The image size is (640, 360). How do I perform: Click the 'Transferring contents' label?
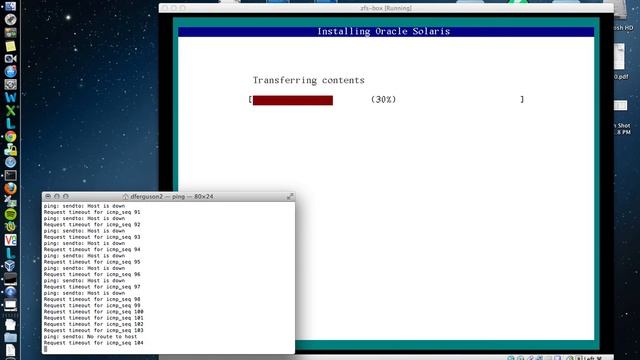tap(309, 80)
